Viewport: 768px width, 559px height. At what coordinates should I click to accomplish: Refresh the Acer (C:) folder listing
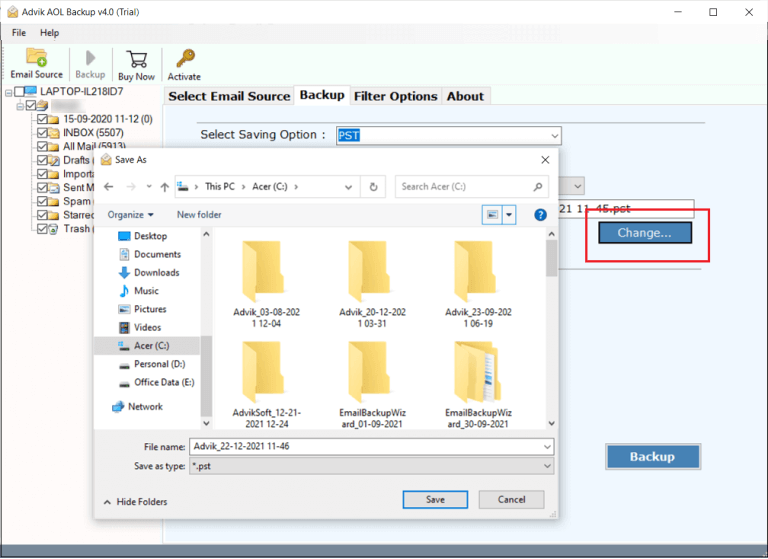click(373, 187)
